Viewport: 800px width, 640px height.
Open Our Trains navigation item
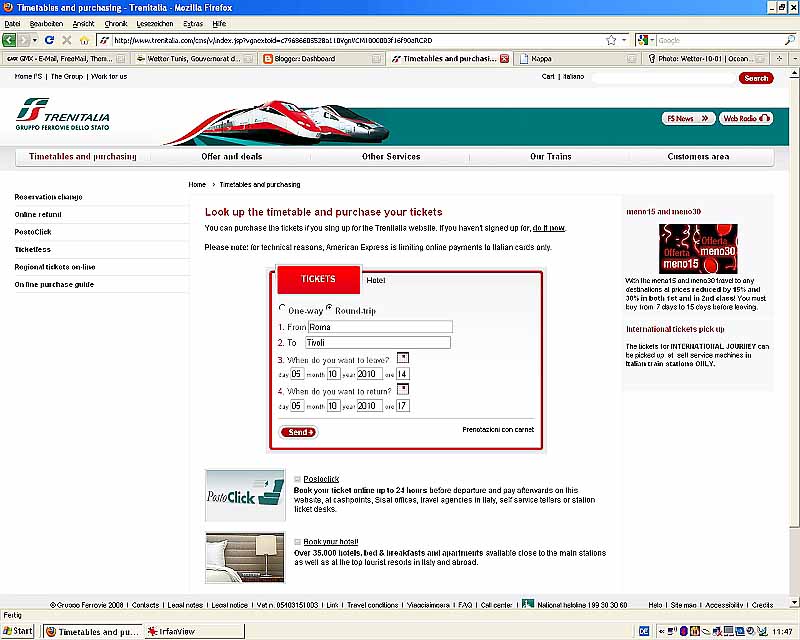[x=551, y=157]
